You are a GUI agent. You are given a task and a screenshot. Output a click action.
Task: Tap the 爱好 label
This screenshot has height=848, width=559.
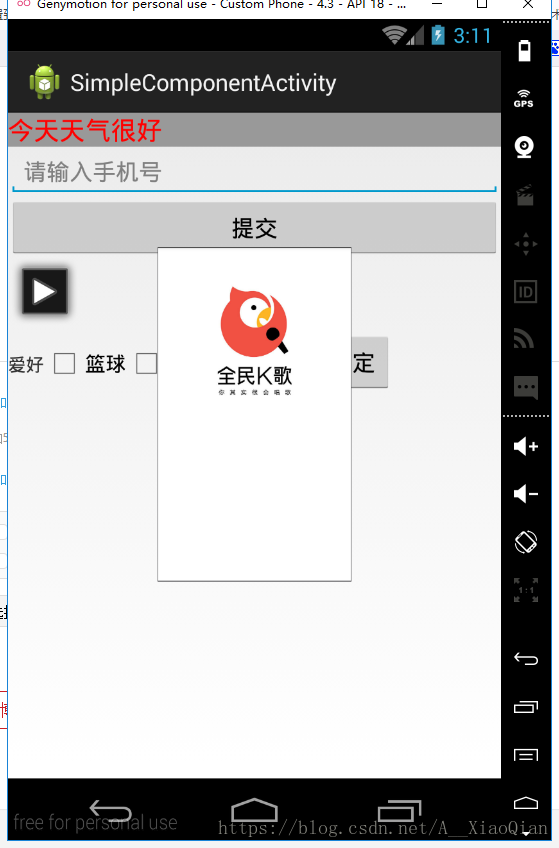(x=26, y=365)
